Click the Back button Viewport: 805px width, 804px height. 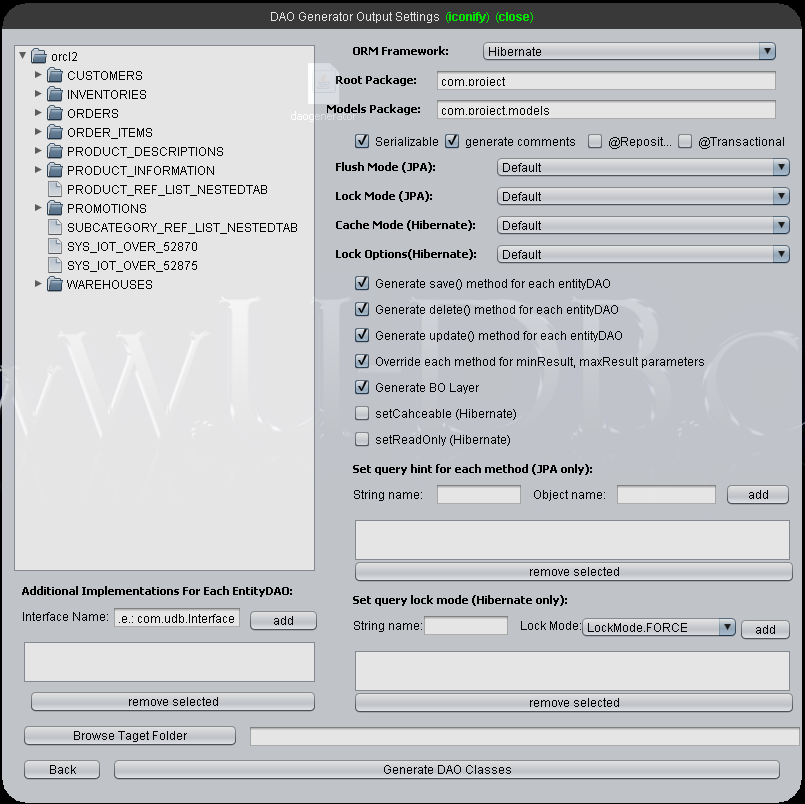62,769
